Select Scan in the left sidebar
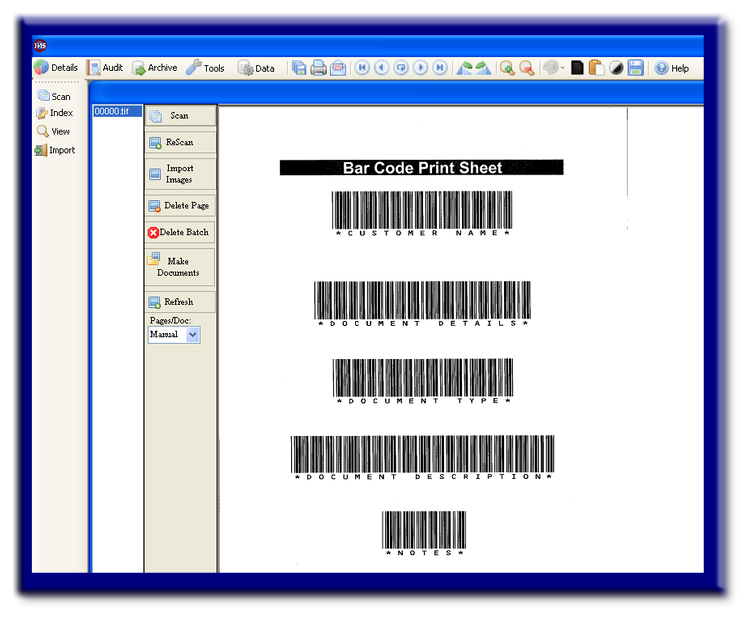The image size is (752, 622). pyautogui.click(x=54, y=96)
